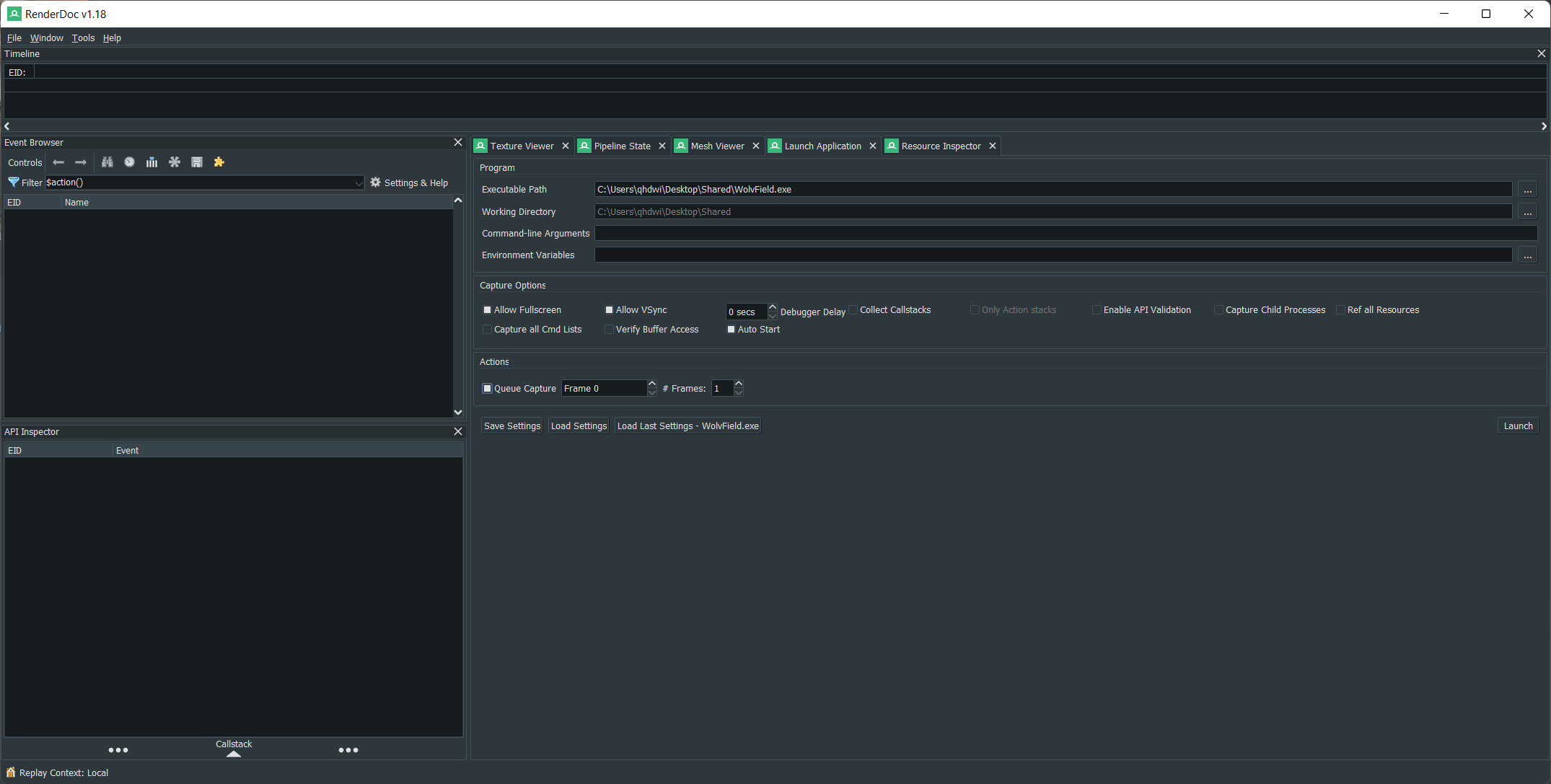Go to next action with right arrow
This screenshot has height=784, width=1551.
(x=81, y=162)
